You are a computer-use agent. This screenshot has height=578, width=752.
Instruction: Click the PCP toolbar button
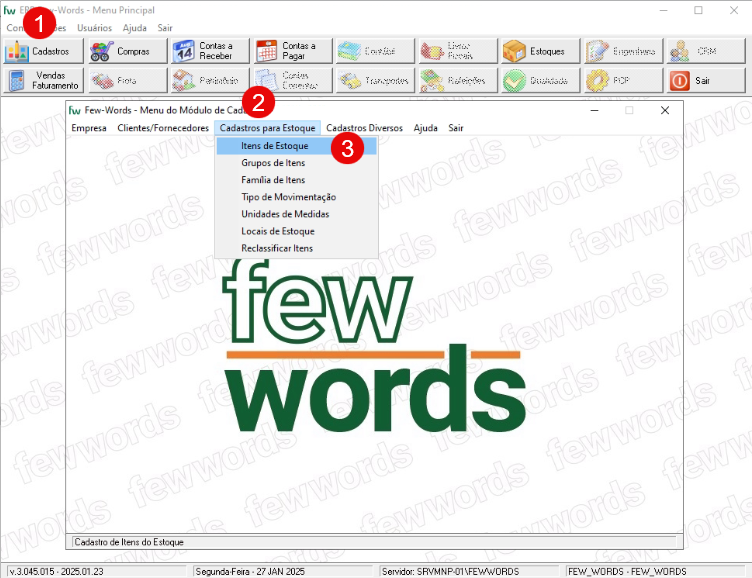(623, 80)
